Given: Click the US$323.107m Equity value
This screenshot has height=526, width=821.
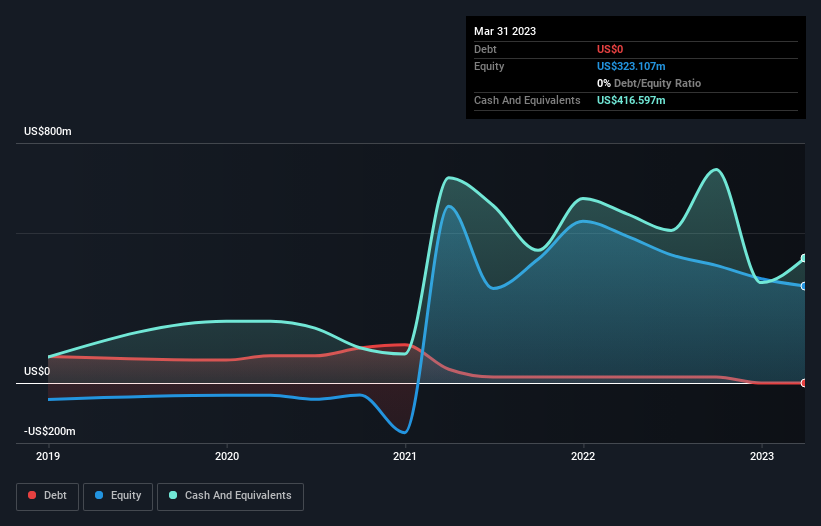Looking at the screenshot, I should coord(631,66).
